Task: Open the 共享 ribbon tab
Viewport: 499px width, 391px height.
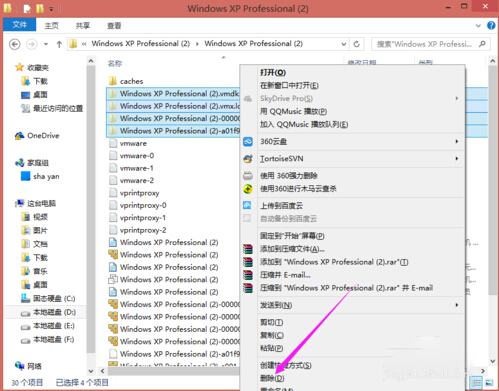Action: 83,26
